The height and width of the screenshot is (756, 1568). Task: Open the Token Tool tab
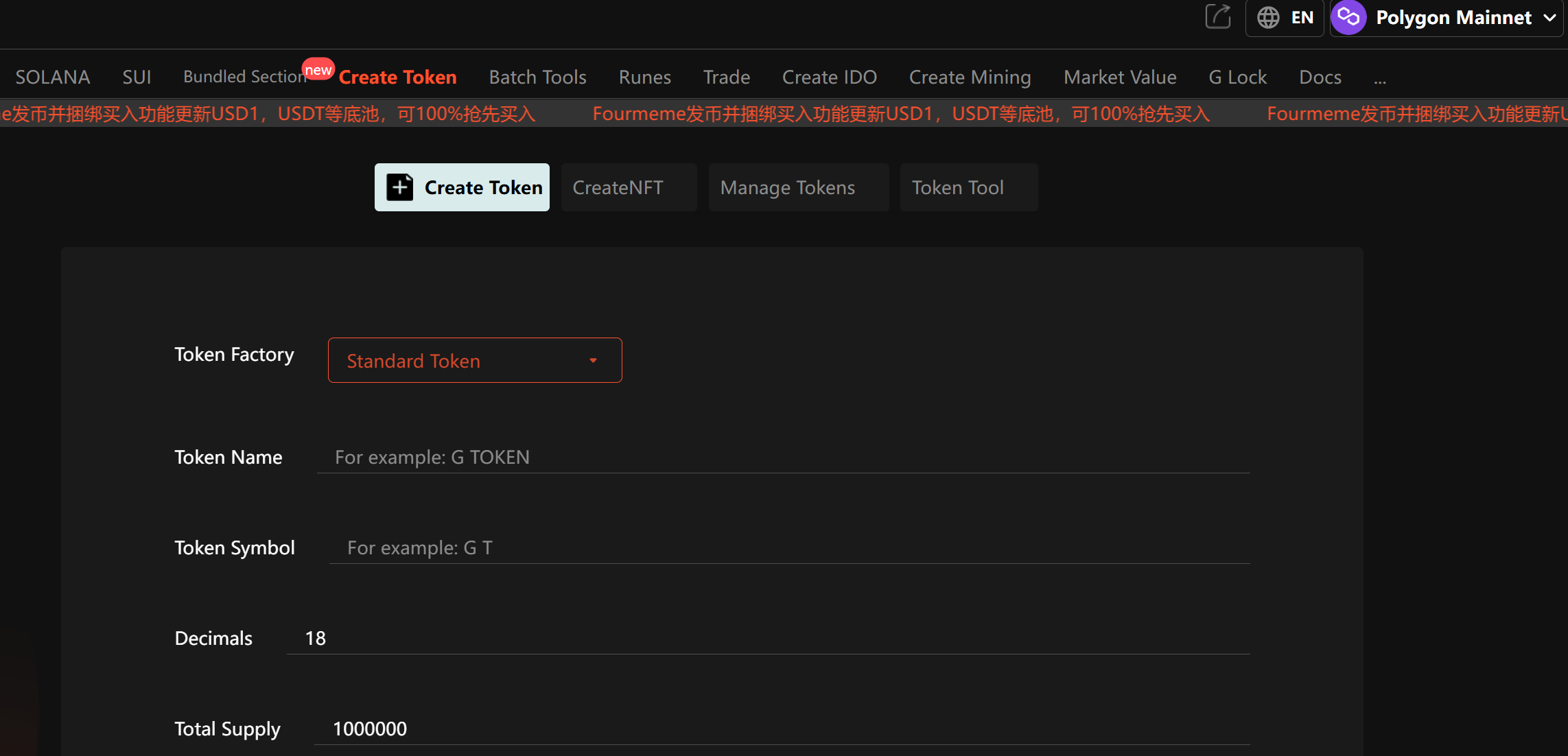coord(957,187)
